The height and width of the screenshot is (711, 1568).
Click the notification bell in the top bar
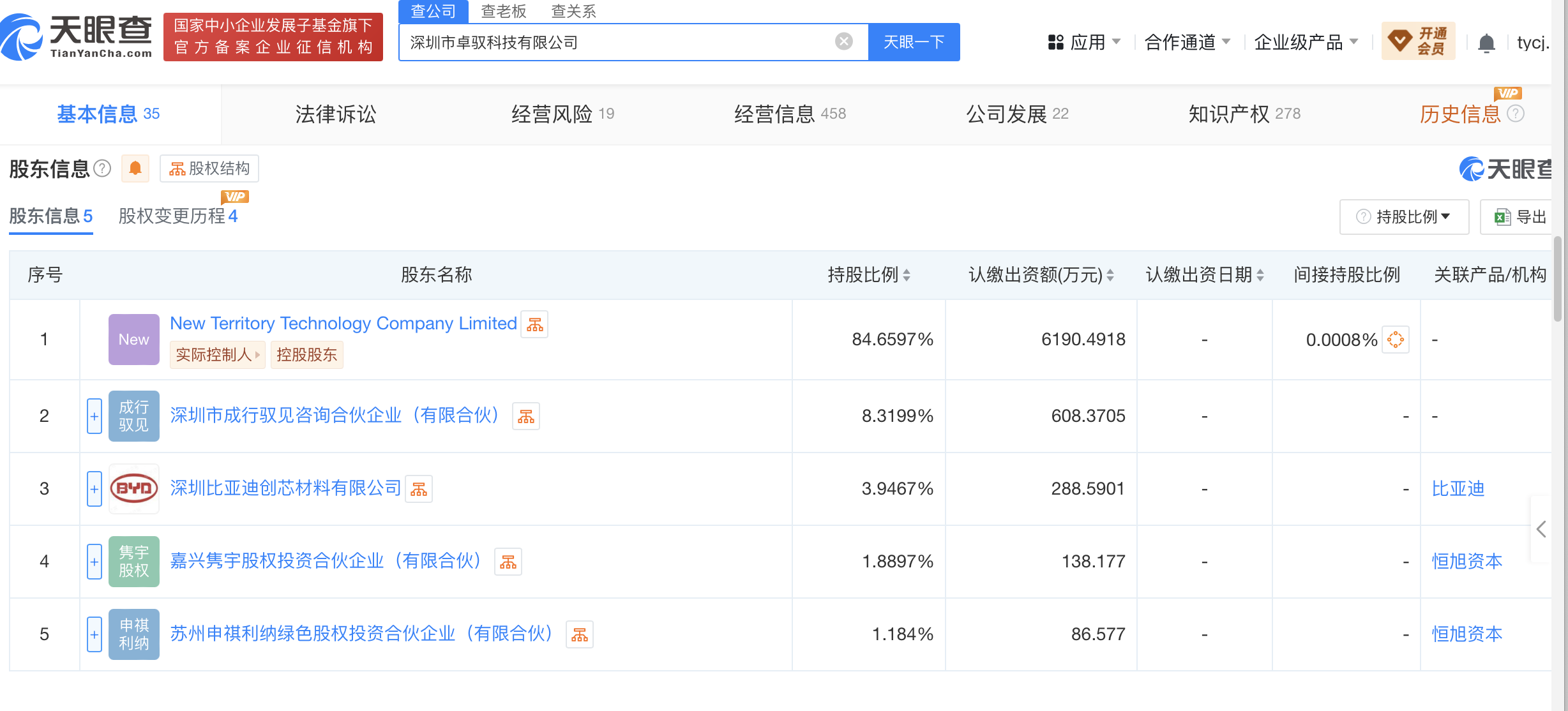click(x=1487, y=41)
